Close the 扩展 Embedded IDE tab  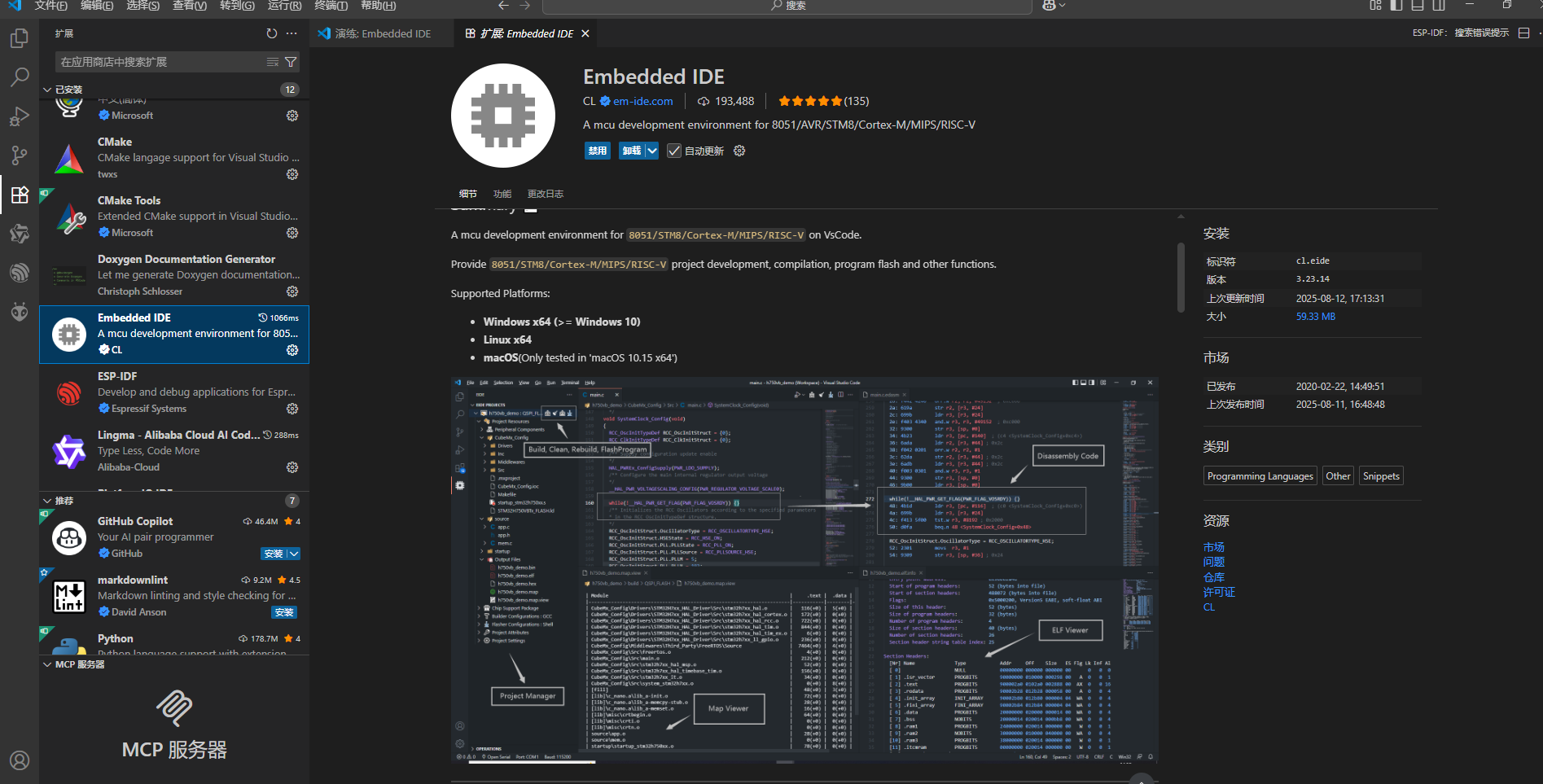point(585,33)
